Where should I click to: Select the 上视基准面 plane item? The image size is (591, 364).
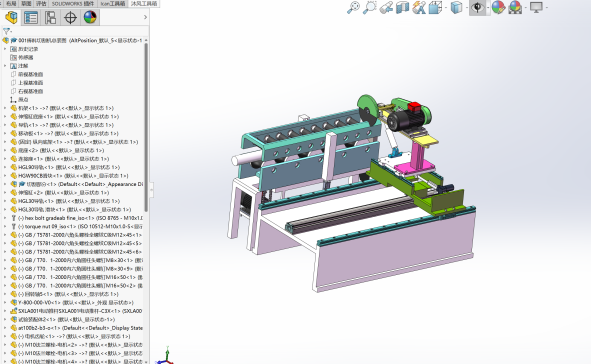coord(31,83)
